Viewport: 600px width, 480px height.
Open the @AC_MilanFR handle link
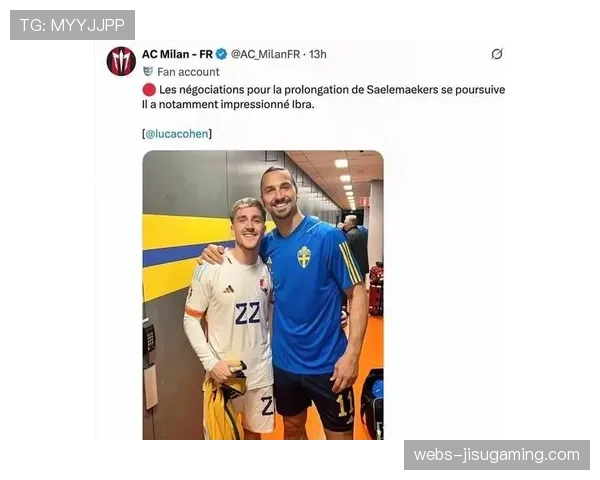265,54
